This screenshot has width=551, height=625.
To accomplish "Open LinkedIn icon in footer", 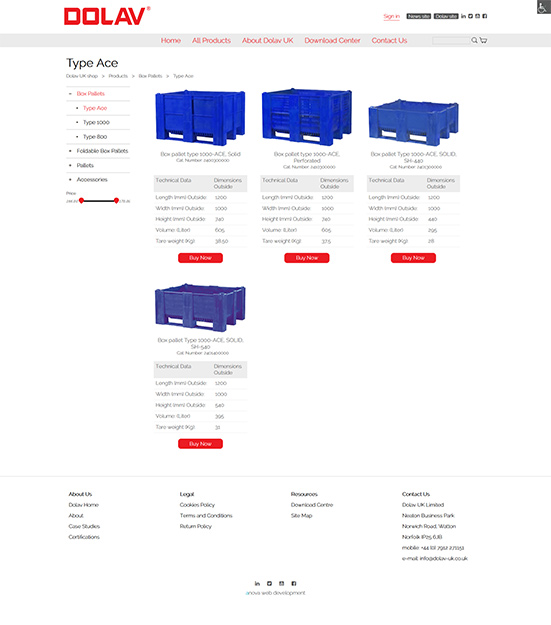I will [x=257, y=584].
